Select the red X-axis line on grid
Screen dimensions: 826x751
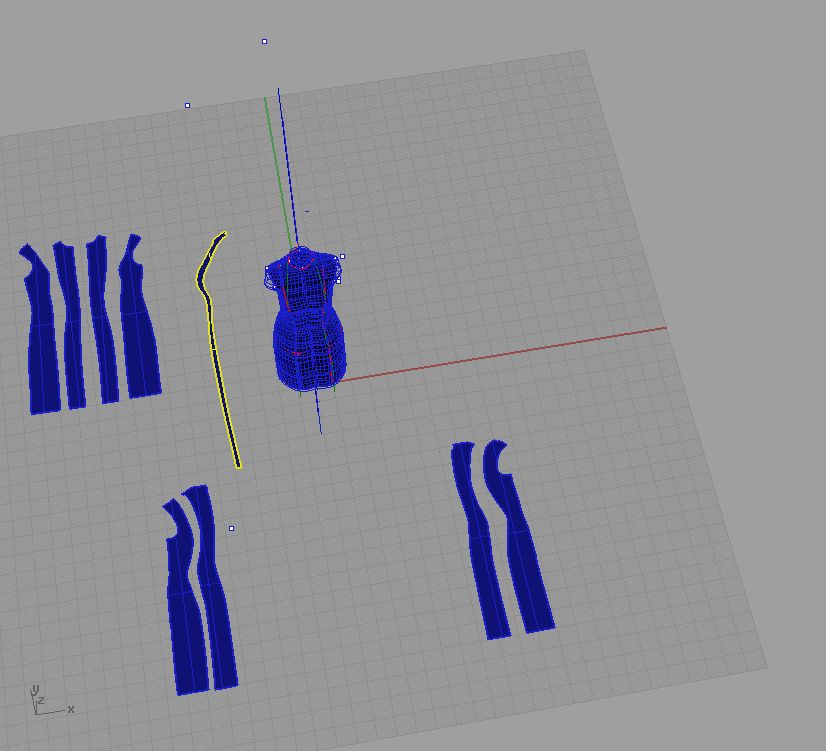pos(503,353)
